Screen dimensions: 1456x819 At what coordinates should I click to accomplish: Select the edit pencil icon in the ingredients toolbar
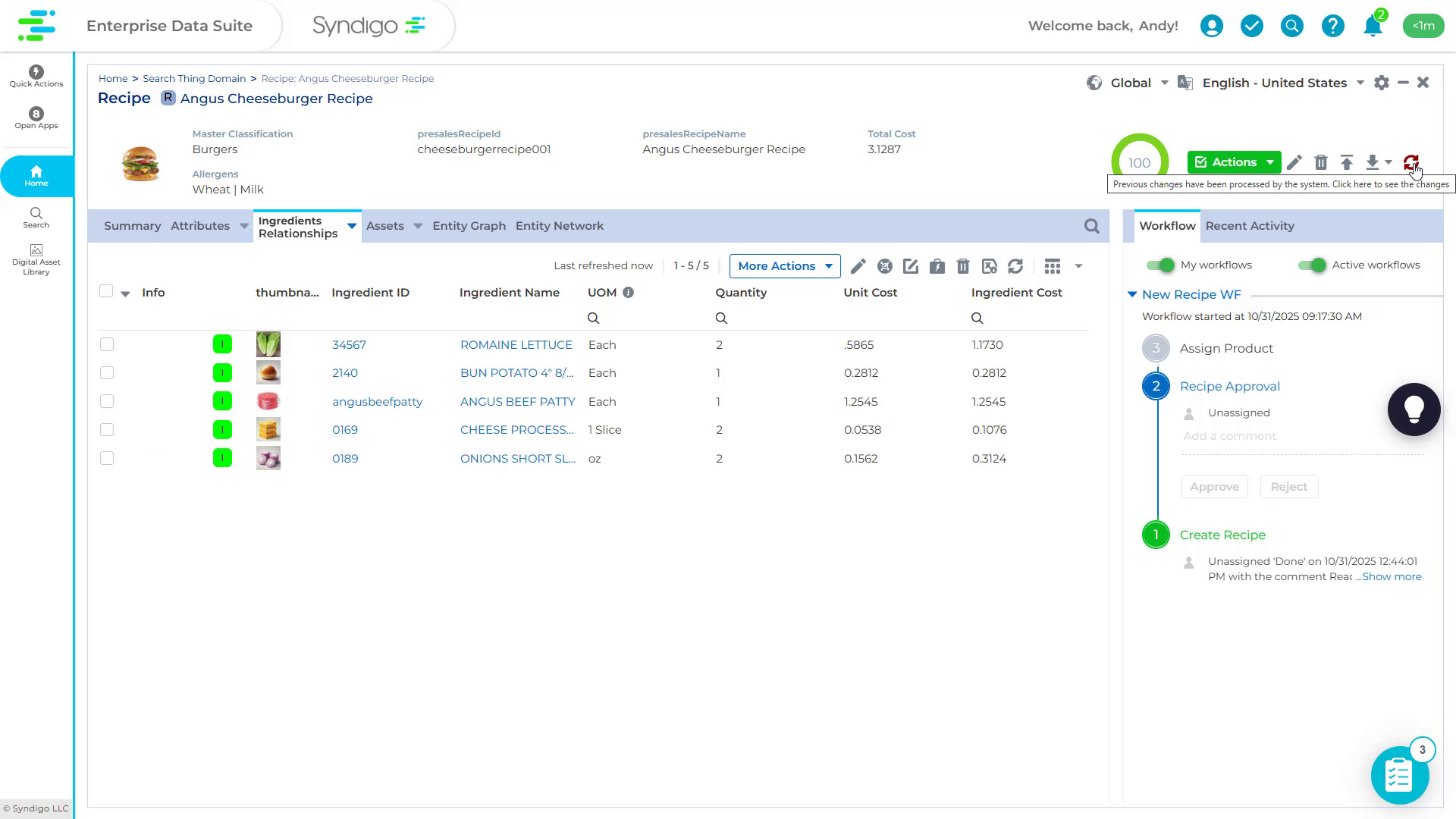pyautogui.click(x=858, y=266)
